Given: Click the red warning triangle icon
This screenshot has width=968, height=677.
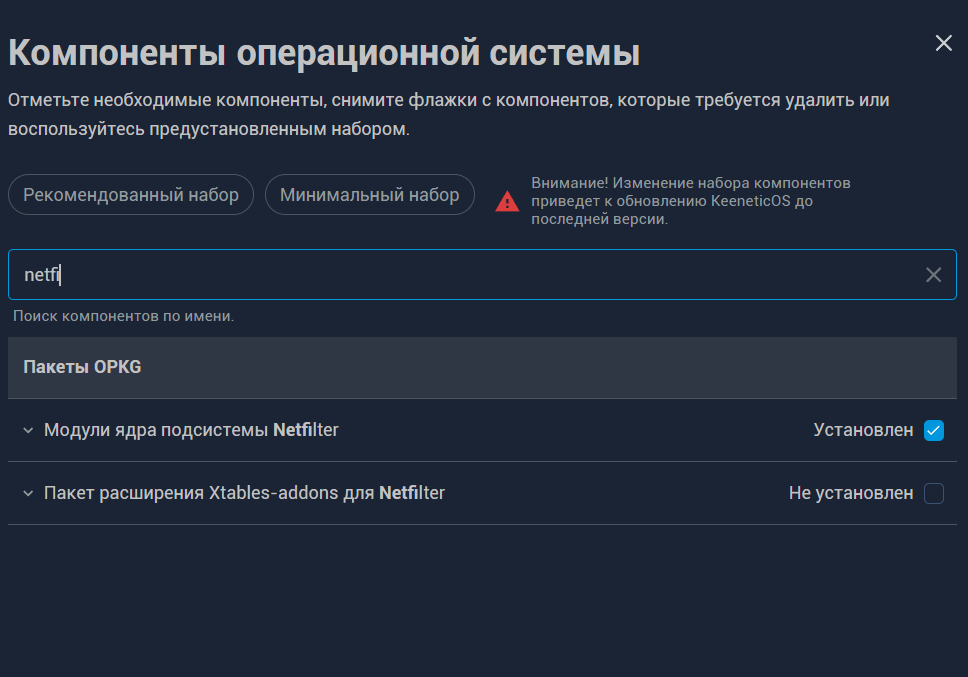Looking at the screenshot, I should (x=507, y=202).
